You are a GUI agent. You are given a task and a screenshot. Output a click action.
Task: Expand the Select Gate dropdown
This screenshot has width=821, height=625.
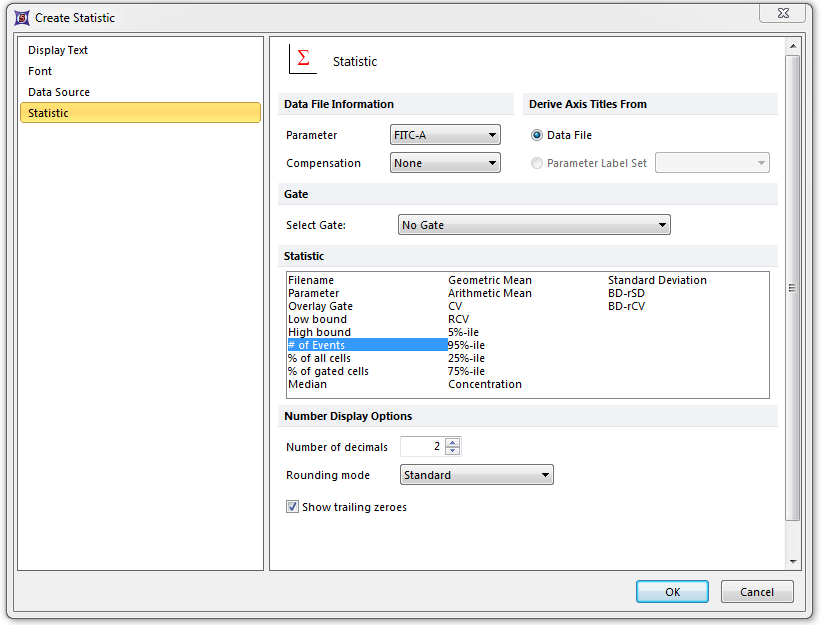[x=534, y=225]
